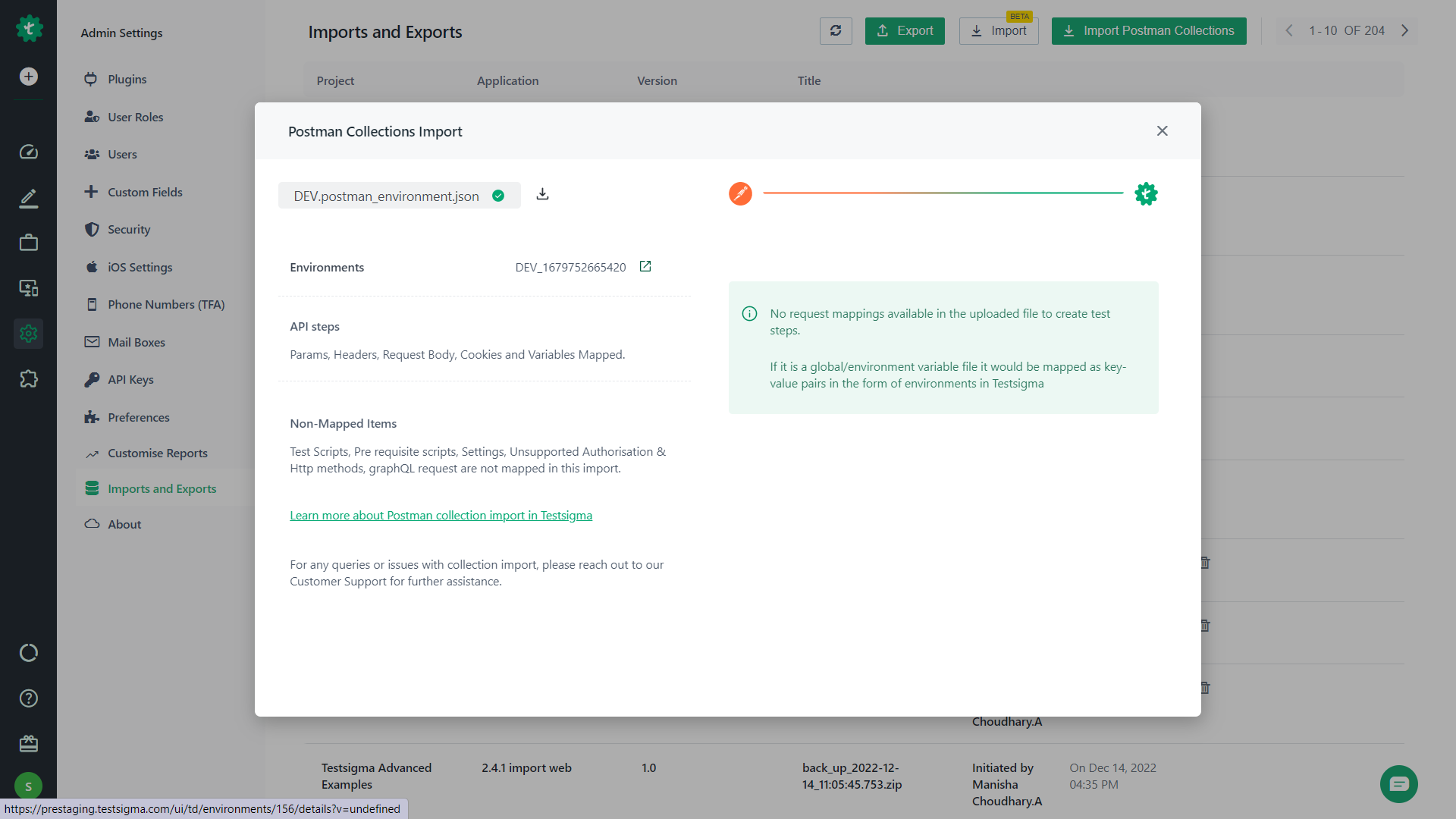Image resolution: width=1456 pixels, height=819 pixels.
Task: Click the 1-10 OF 204 pagination text
Action: [1346, 31]
